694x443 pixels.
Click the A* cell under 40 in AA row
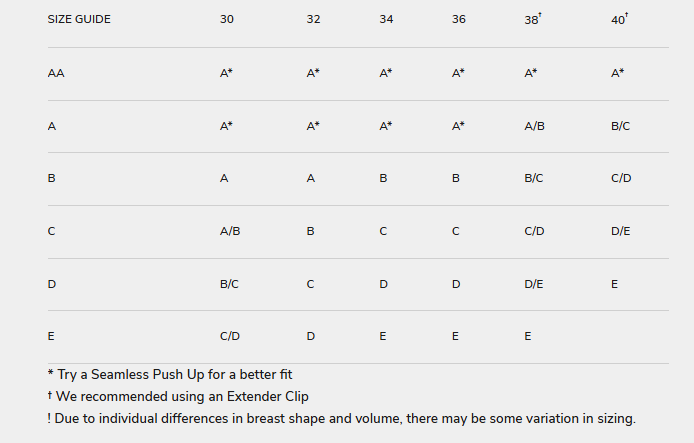pyautogui.click(x=617, y=73)
